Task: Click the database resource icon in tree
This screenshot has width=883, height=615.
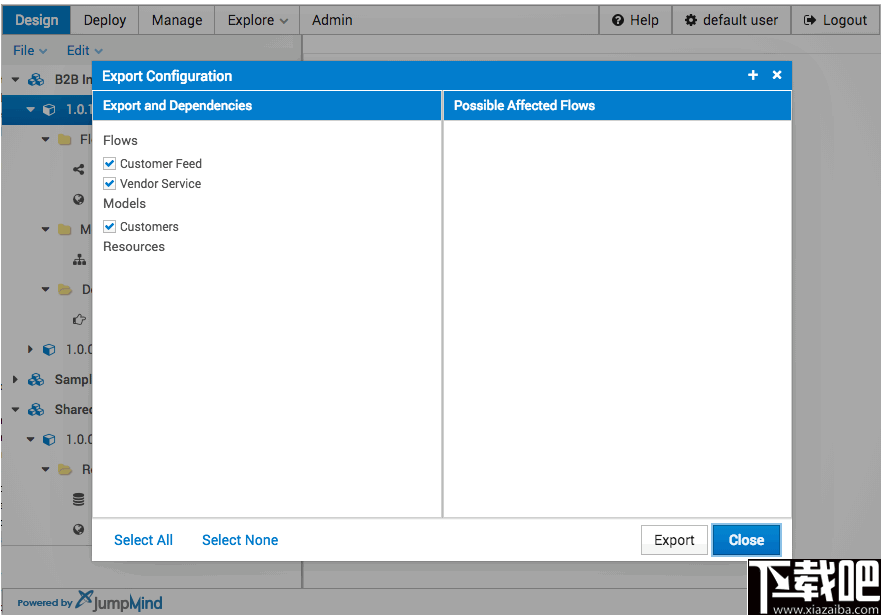Action: [79, 499]
